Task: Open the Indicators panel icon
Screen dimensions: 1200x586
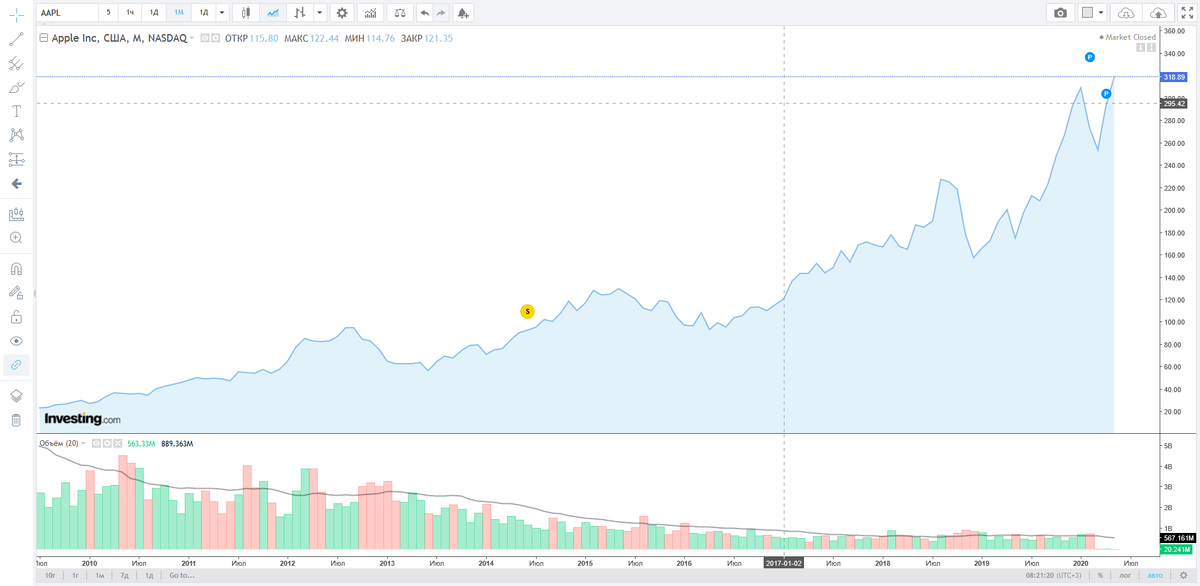Action: pos(371,13)
